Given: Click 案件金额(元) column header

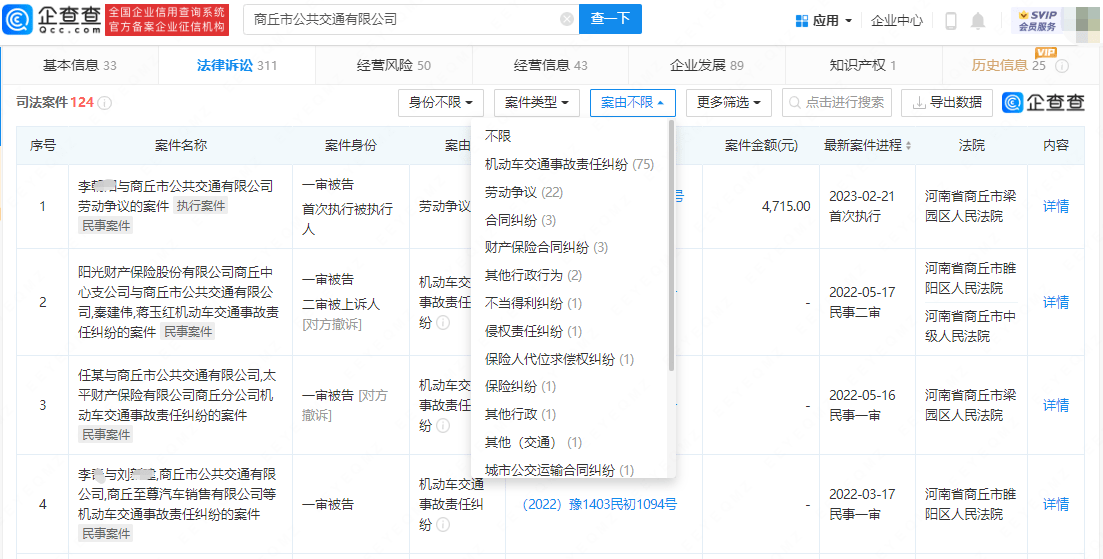Looking at the screenshot, I should [x=761, y=146].
